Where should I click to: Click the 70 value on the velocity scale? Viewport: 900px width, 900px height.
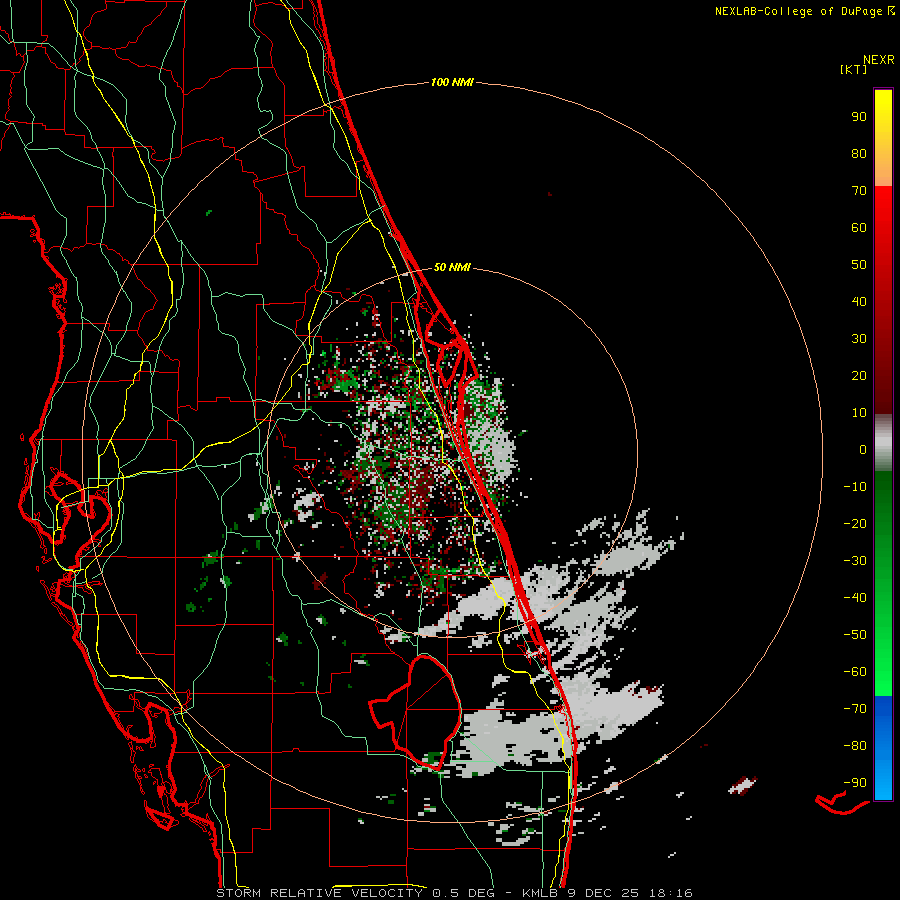[859, 191]
